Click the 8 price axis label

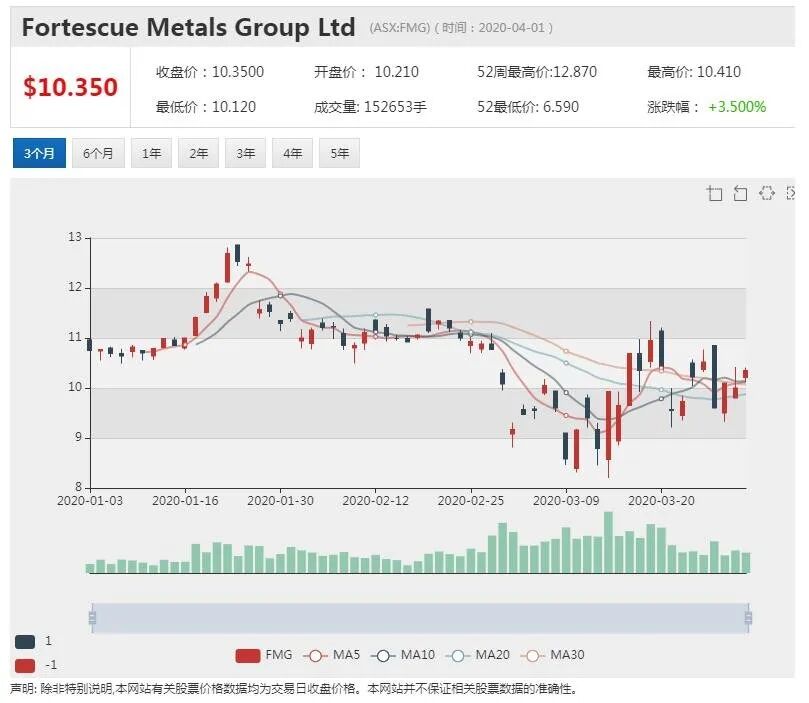(x=78, y=487)
